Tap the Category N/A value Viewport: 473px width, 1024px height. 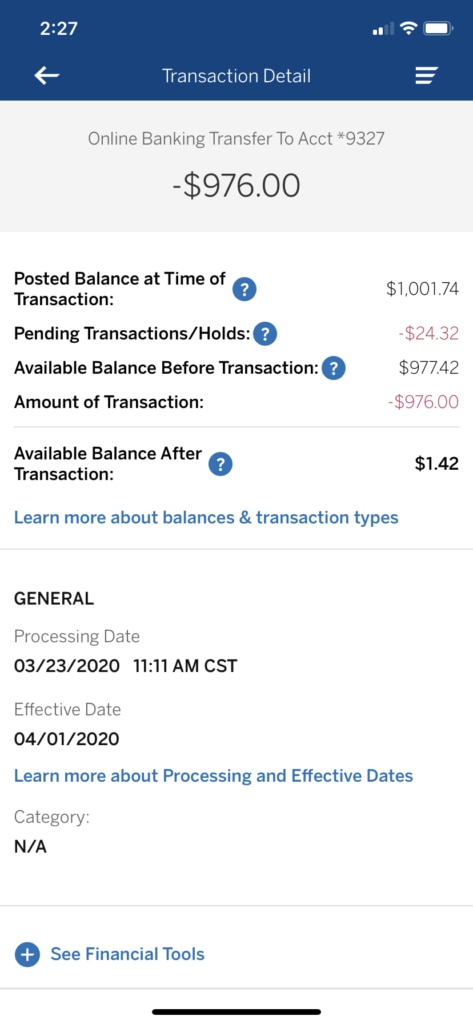[x=30, y=848]
